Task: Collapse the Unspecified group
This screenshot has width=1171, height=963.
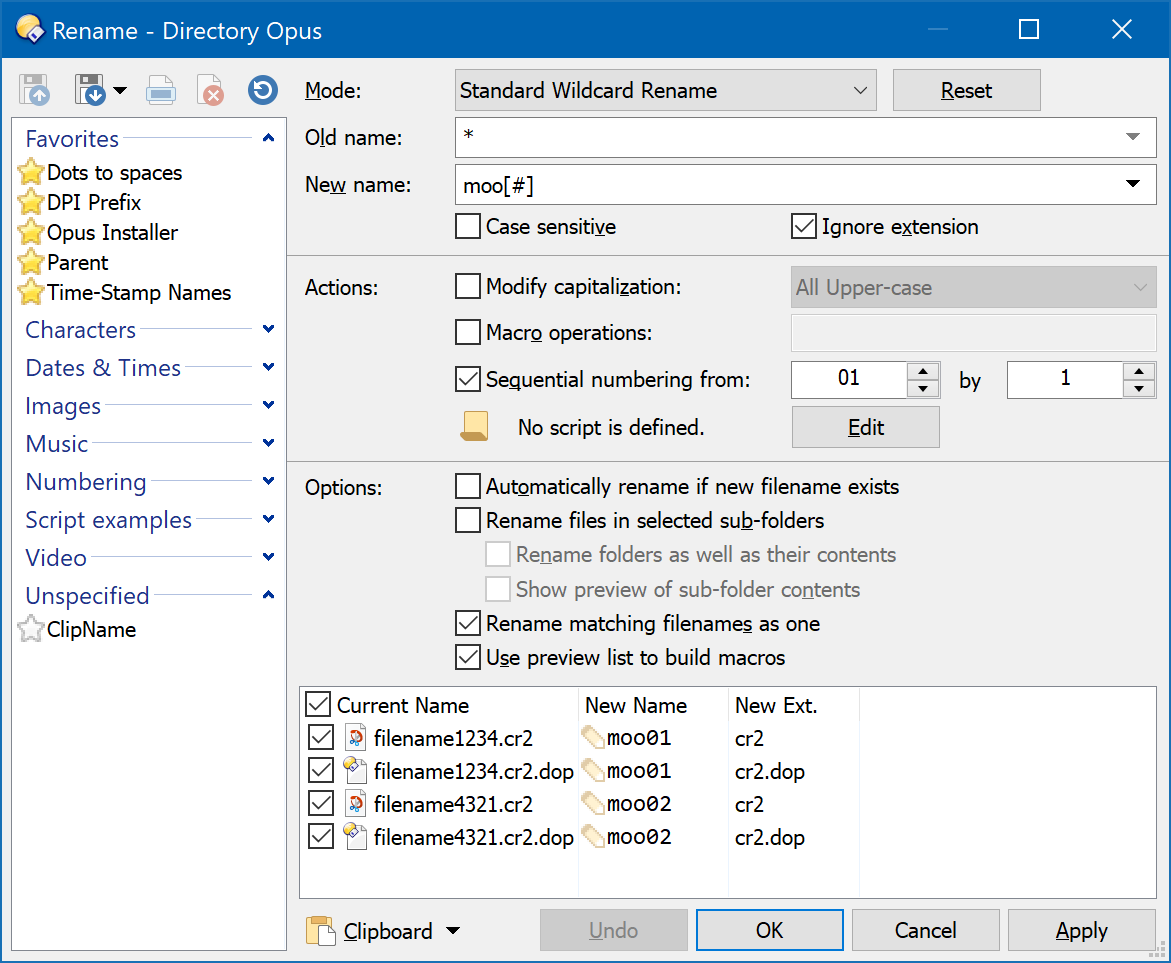Action: pos(269,595)
